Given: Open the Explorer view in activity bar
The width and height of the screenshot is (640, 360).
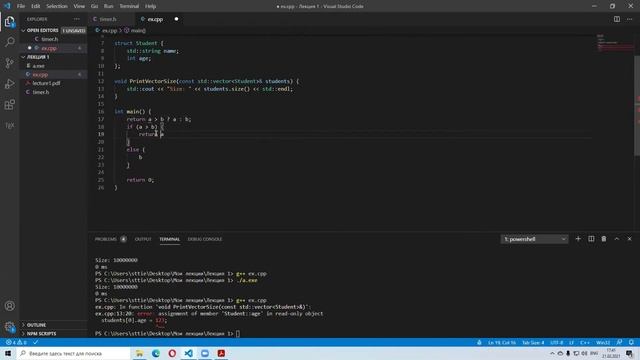Looking at the screenshot, I should tap(9, 21).
